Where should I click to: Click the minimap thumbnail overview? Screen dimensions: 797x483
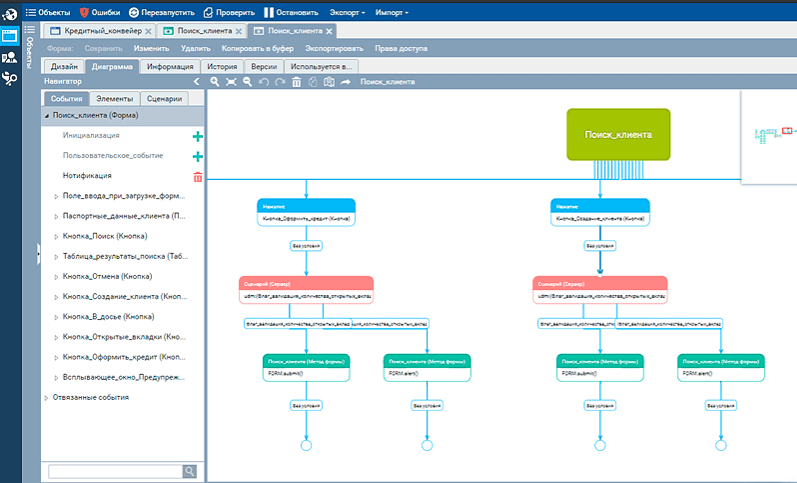[770, 137]
